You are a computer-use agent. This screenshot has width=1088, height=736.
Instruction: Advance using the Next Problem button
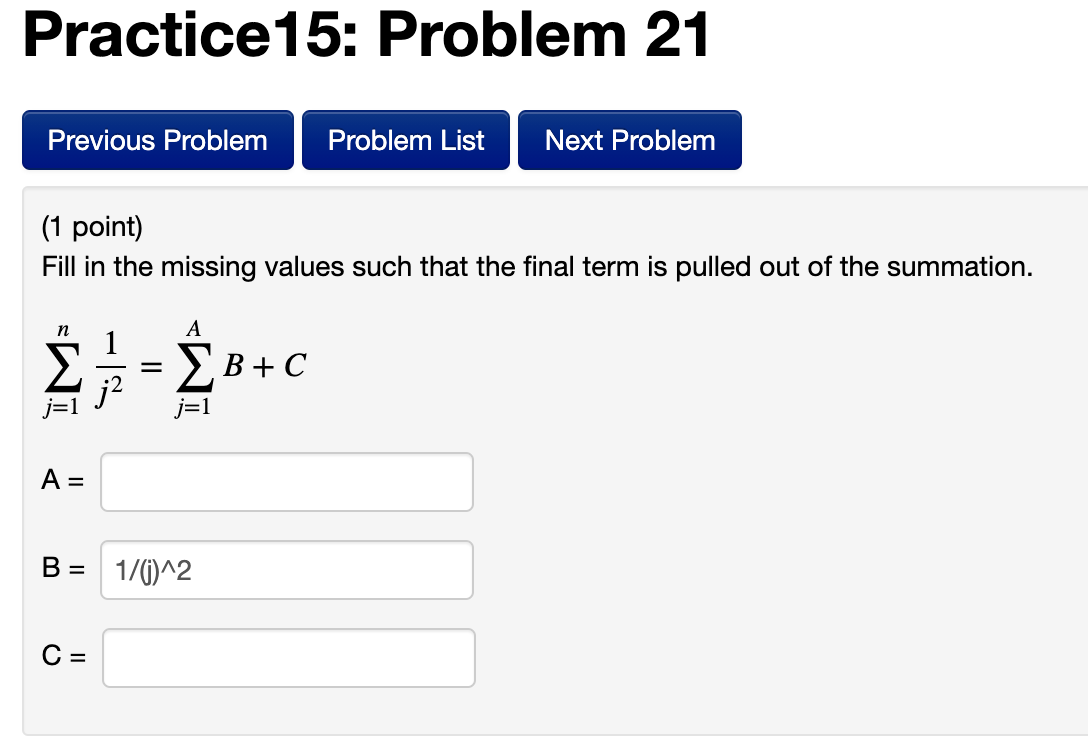(630, 140)
